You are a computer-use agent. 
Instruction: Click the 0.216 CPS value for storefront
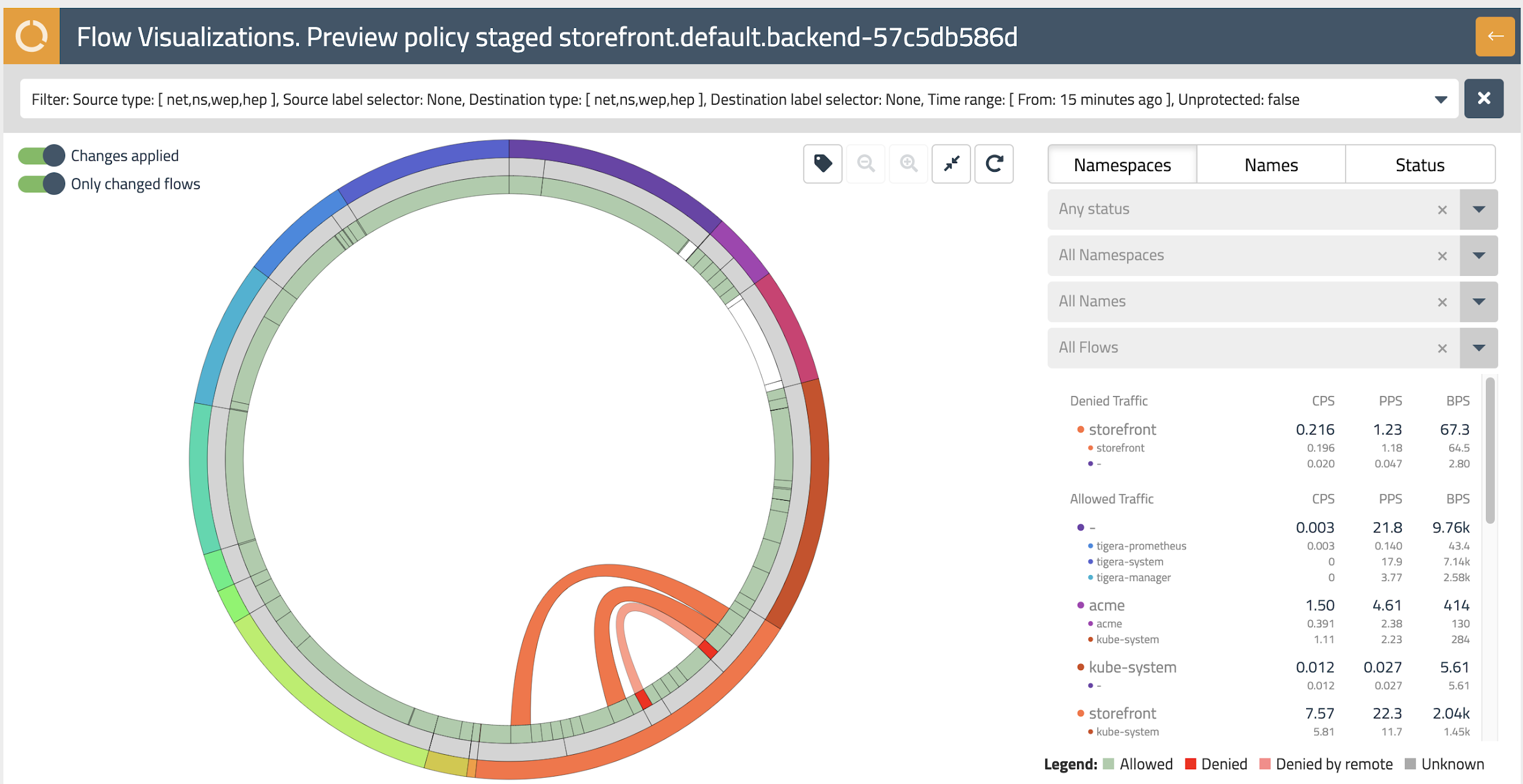1315,429
